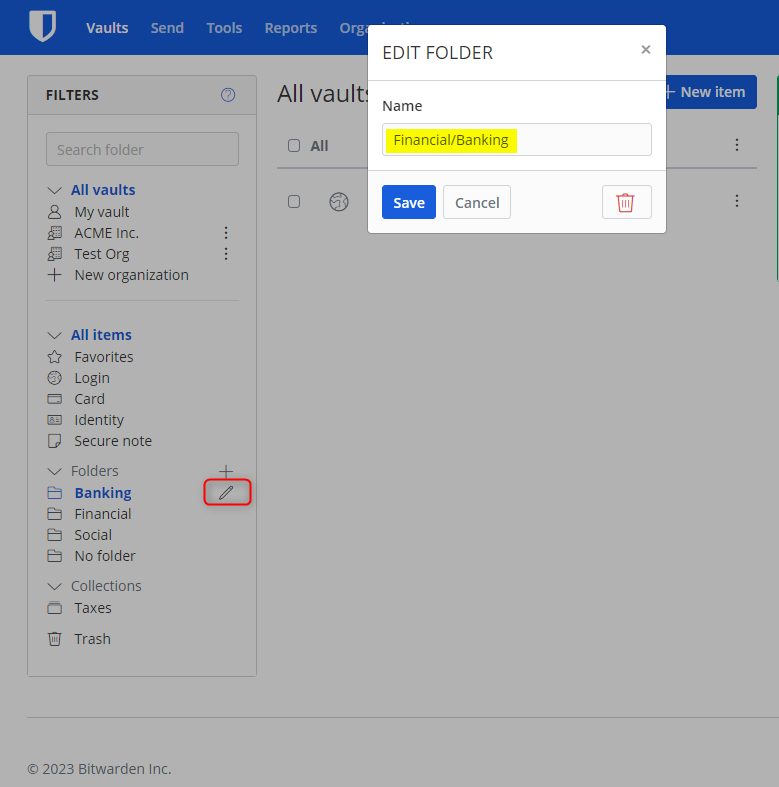
Task: Select the Social folder
Action: (x=93, y=535)
